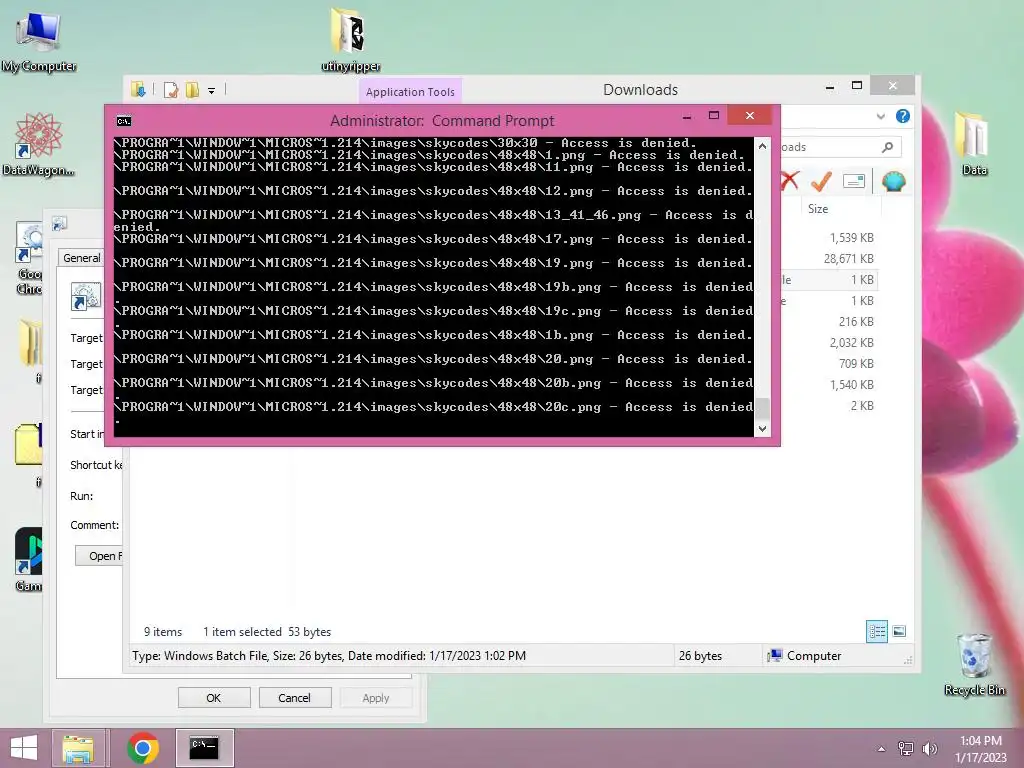This screenshot has width=1024, height=768.
Task: Show hidden tray icons arrow
Action: coord(882,749)
